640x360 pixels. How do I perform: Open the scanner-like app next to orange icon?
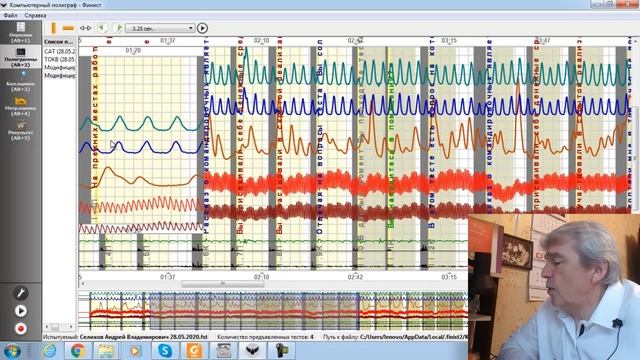(223, 351)
